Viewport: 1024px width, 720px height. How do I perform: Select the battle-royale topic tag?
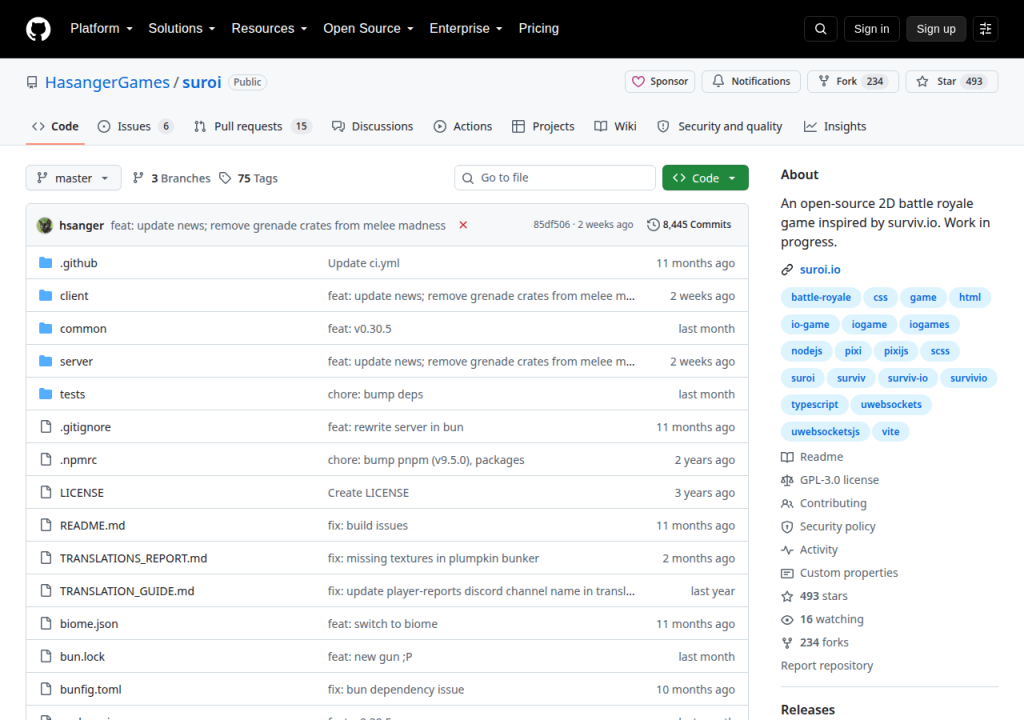pyautogui.click(x=821, y=297)
